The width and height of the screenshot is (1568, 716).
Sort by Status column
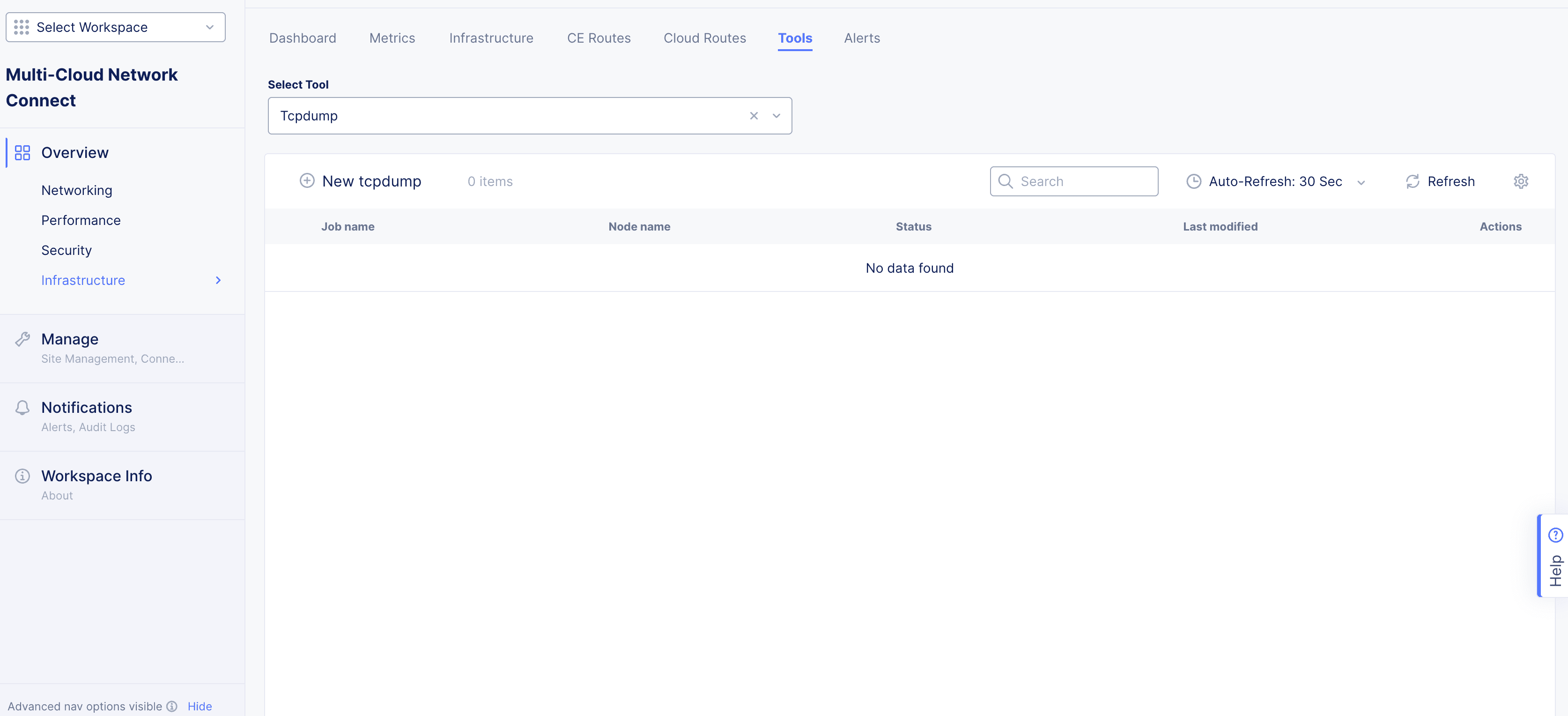(913, 226)
